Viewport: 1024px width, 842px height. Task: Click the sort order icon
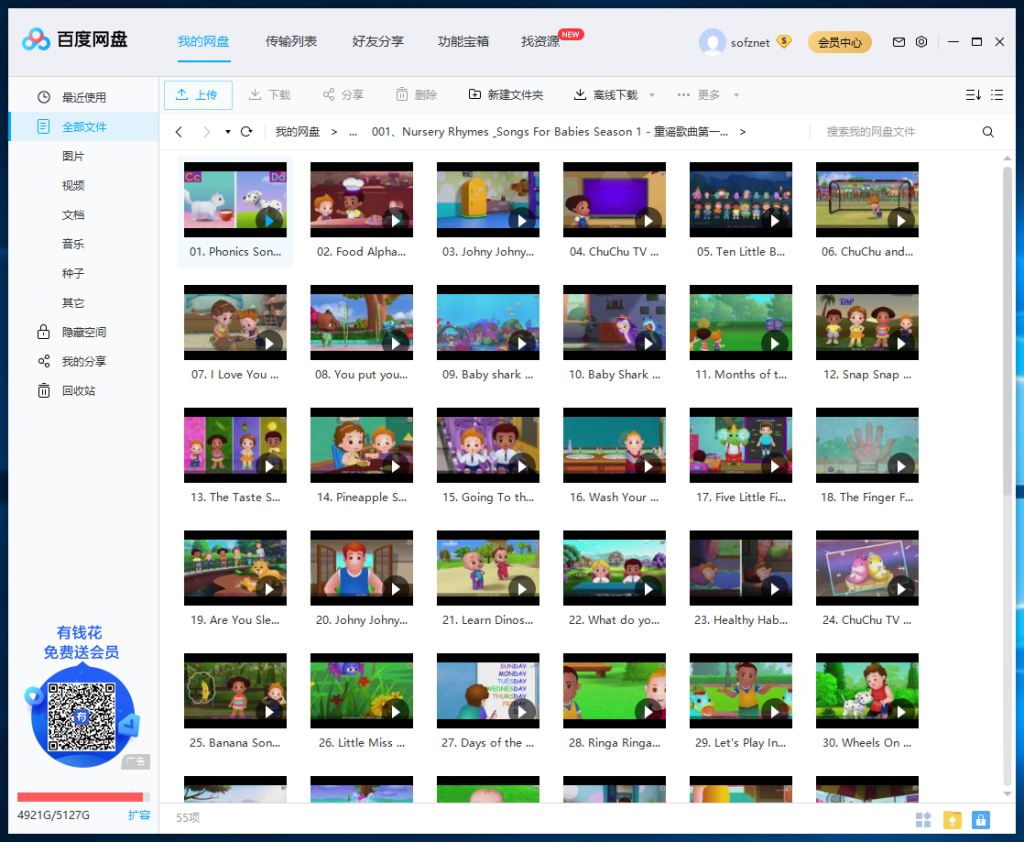pyautogui.click(x=973, y=95)
